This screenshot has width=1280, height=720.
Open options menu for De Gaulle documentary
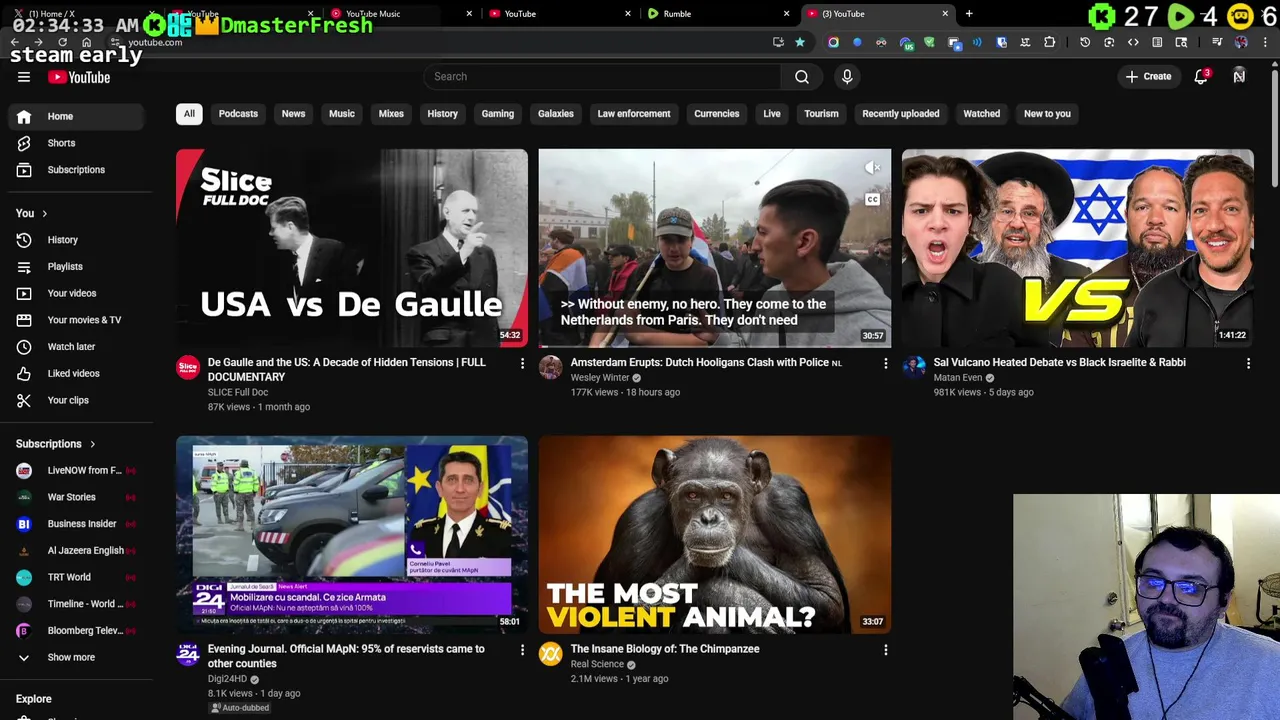pyautogui.click(x=522, y=364)
